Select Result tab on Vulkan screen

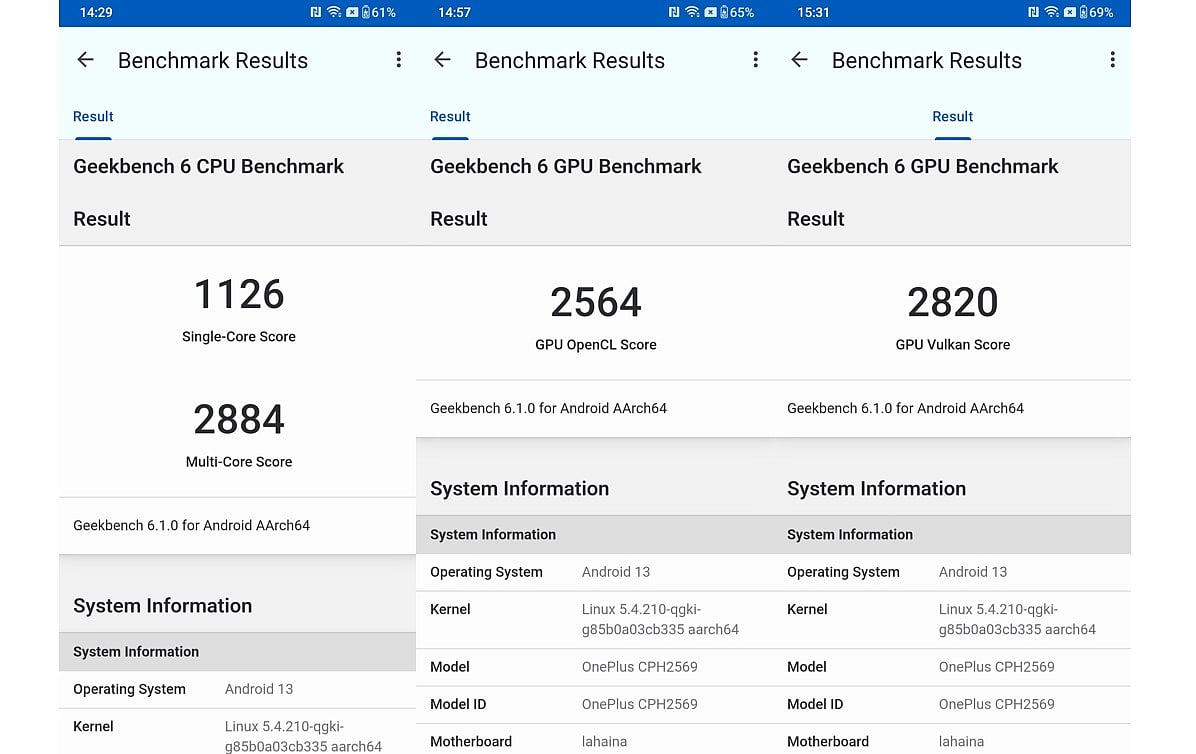click(953, 117)
